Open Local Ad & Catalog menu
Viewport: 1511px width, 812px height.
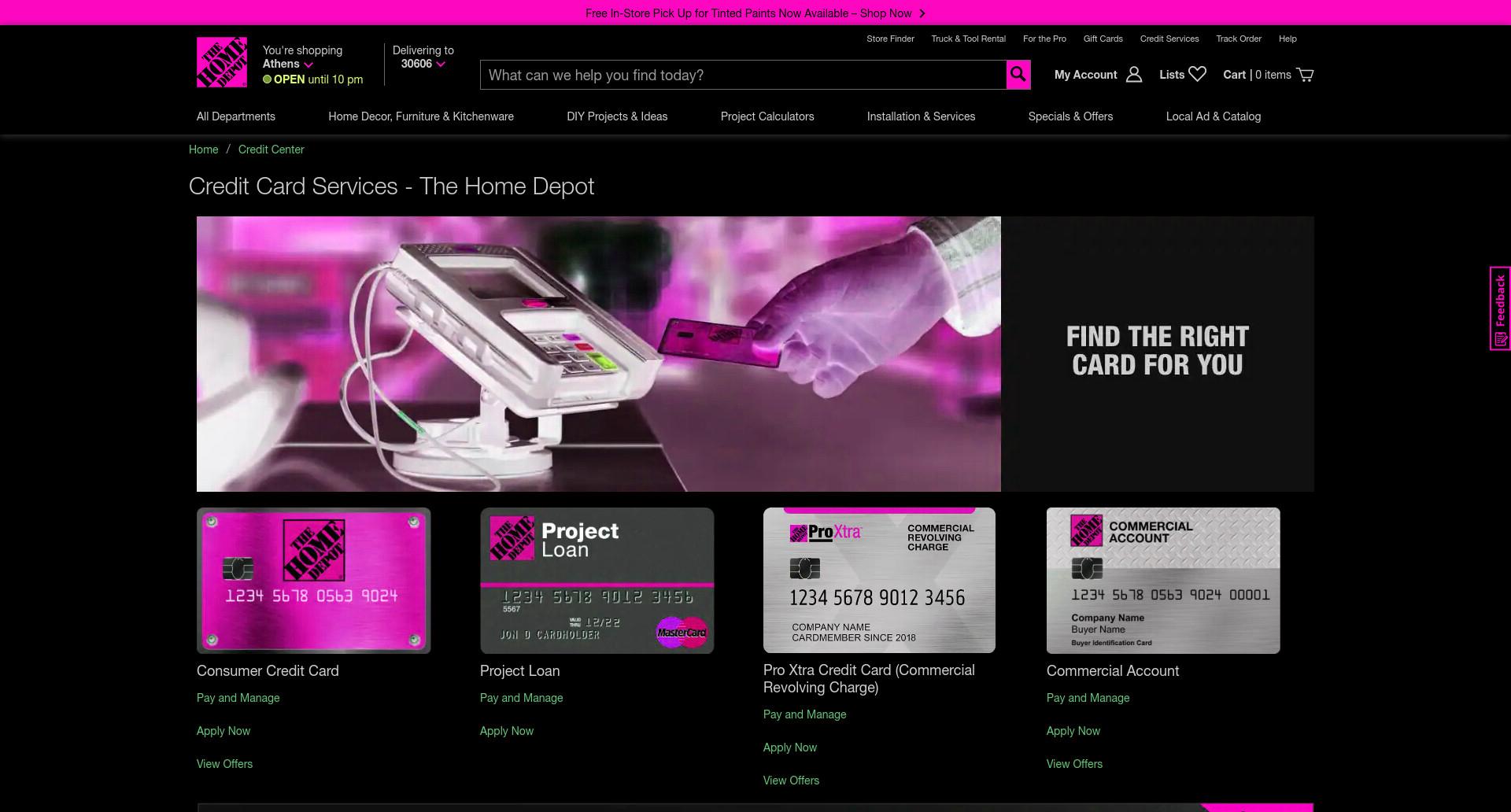pyautogui.click(x=1214, y=116)
